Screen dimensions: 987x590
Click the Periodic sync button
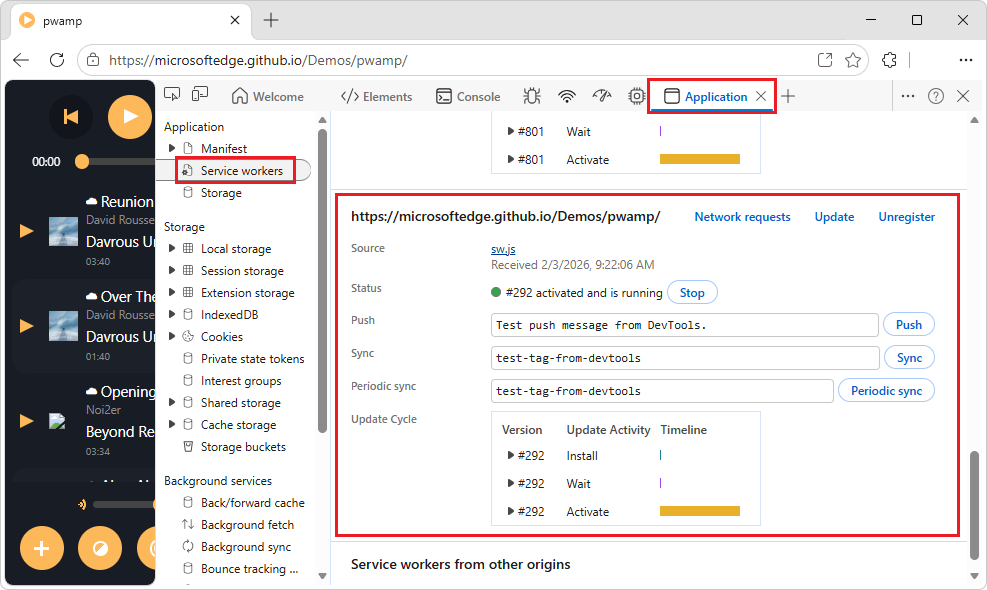(886, 390)
